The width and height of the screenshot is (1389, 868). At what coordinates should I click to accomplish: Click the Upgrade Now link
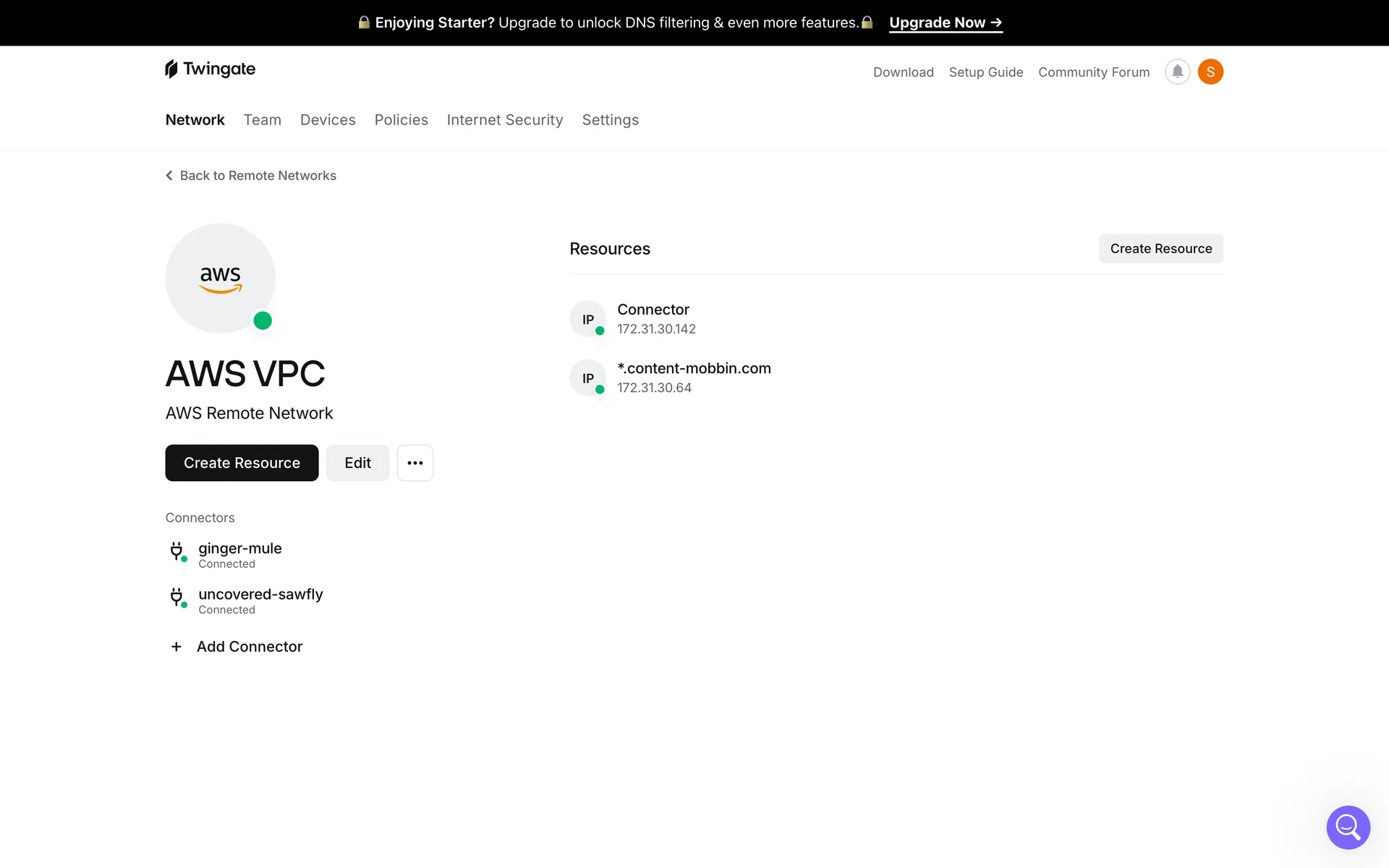(x=945, y=22)
